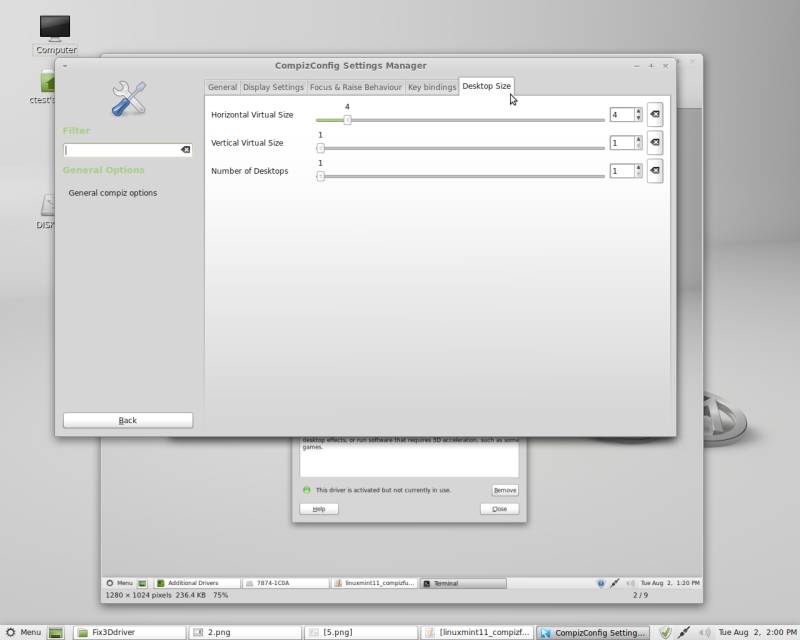800x640 pixels.
Task: Increase Vertical Virtual Size with up arrow
Action: 638,139
